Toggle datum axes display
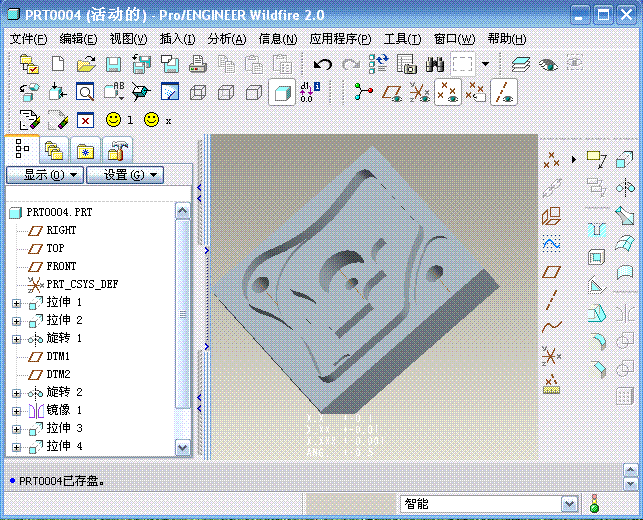Screen dimensions: 643x520 click(x=504, y=92)
